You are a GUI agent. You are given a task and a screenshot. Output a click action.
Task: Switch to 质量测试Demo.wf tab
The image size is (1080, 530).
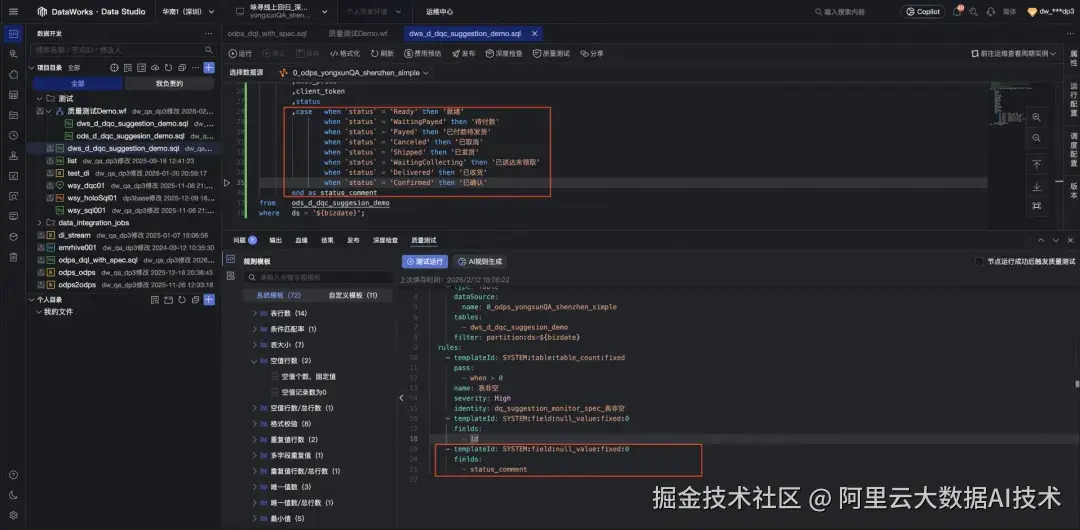357,33
